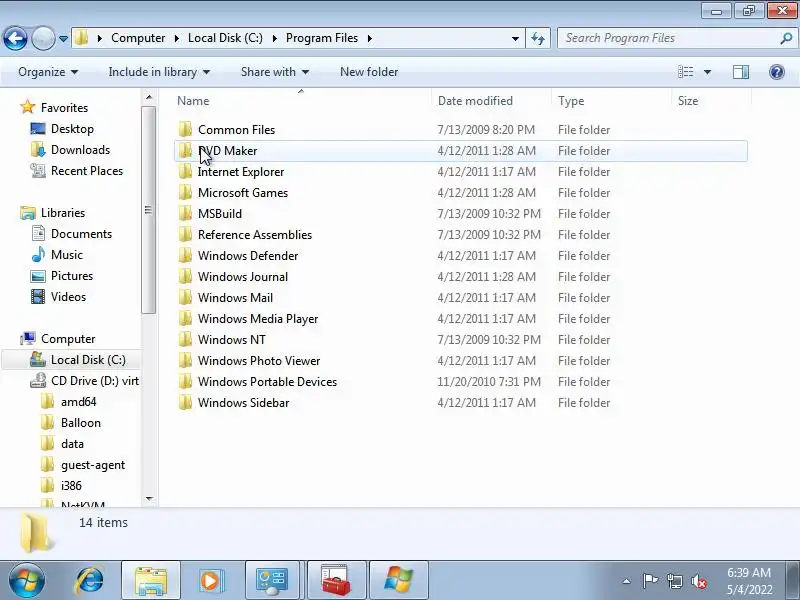The height and width of the screenshot is (600, 800).
Task: Select the Windows Defender folder icon
Action: tap(185, 256)
